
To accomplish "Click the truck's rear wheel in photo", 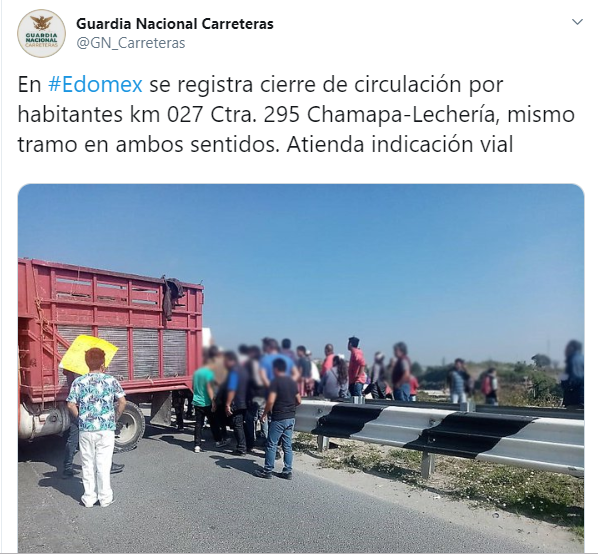I will 130,426.
